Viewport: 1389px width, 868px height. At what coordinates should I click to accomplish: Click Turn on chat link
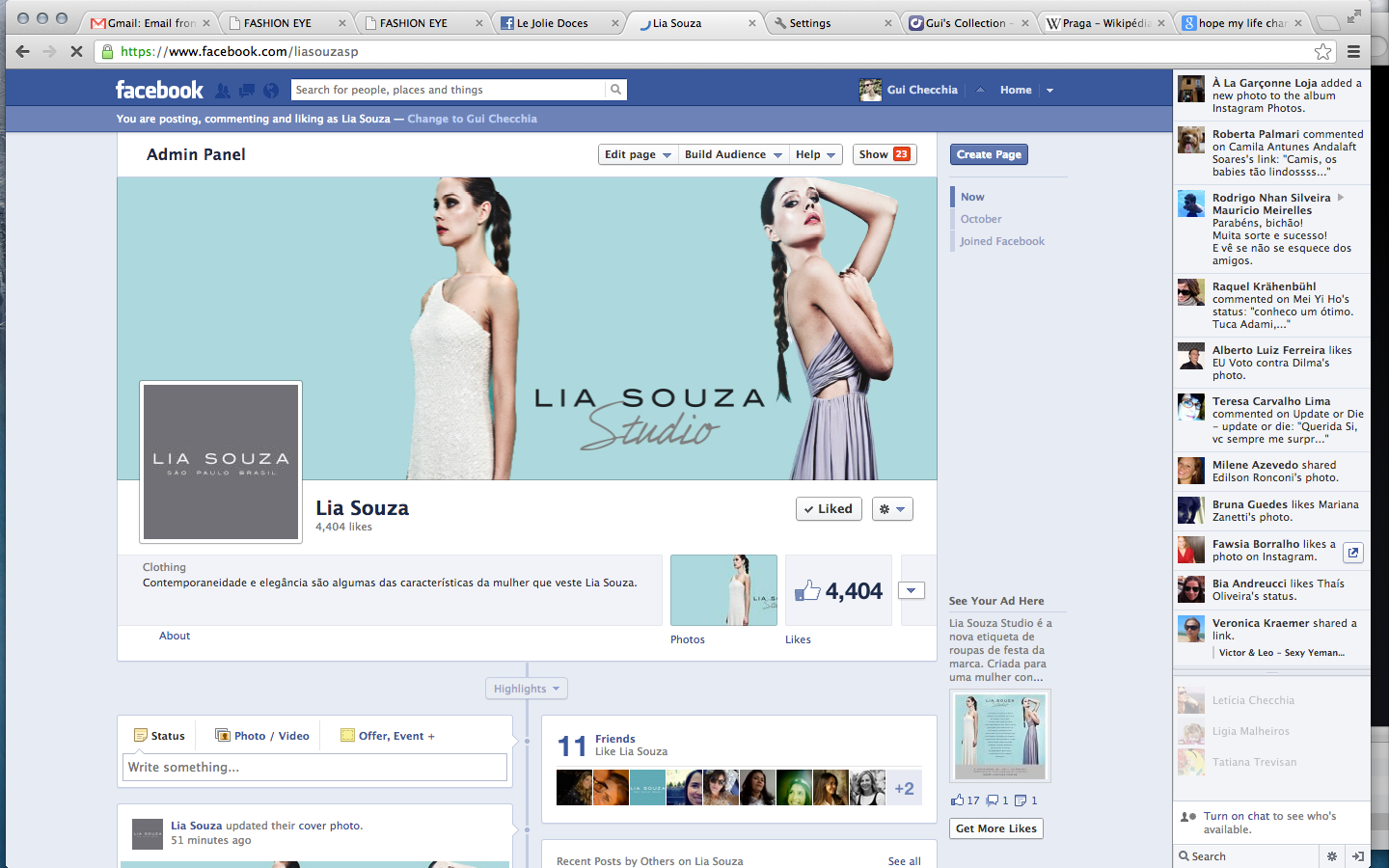[1237, 816]
